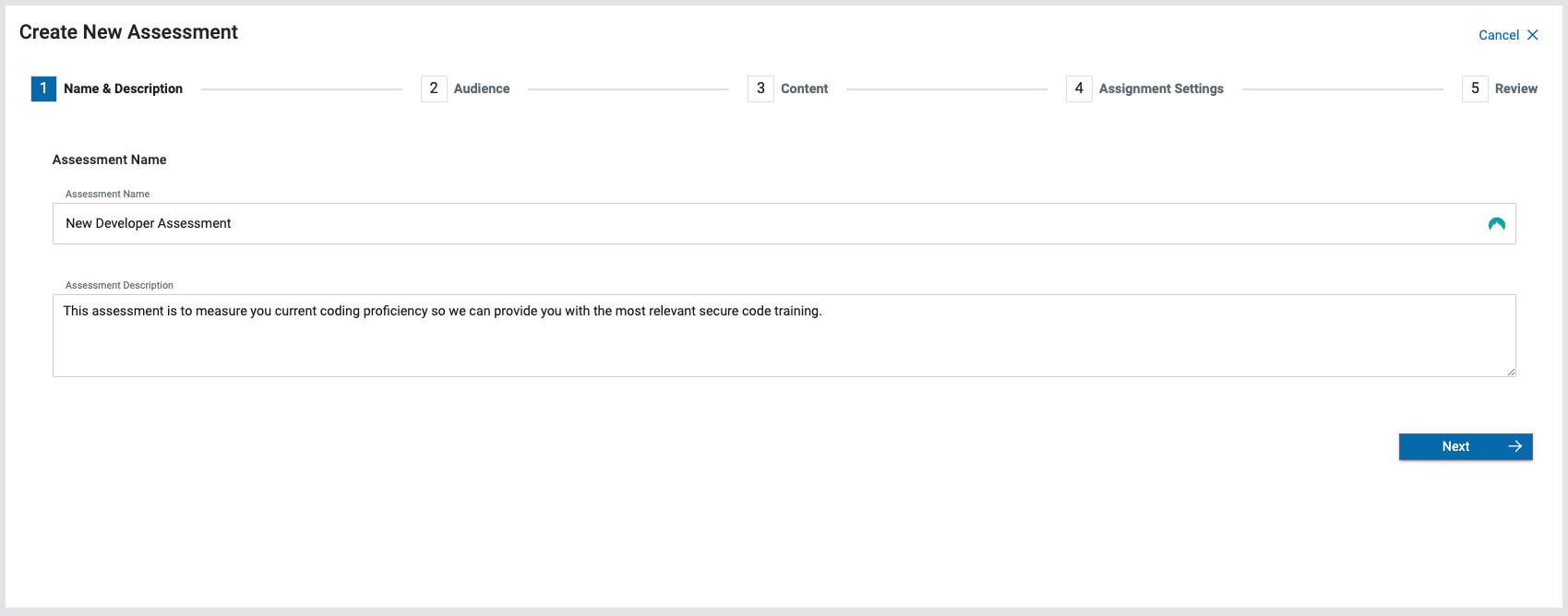Open the Name & Description step
Screen dimensions: 1568x616
(x=123, y=89)
